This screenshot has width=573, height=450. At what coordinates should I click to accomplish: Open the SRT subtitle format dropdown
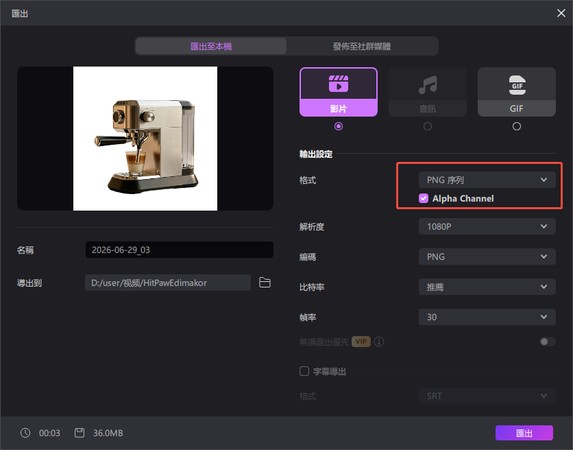coord(487,396)
